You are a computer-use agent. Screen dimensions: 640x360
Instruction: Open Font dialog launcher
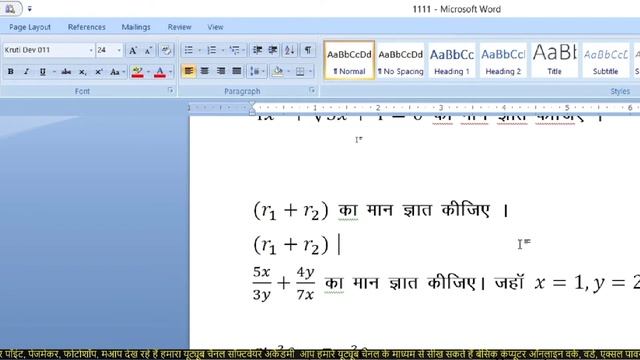171,91
